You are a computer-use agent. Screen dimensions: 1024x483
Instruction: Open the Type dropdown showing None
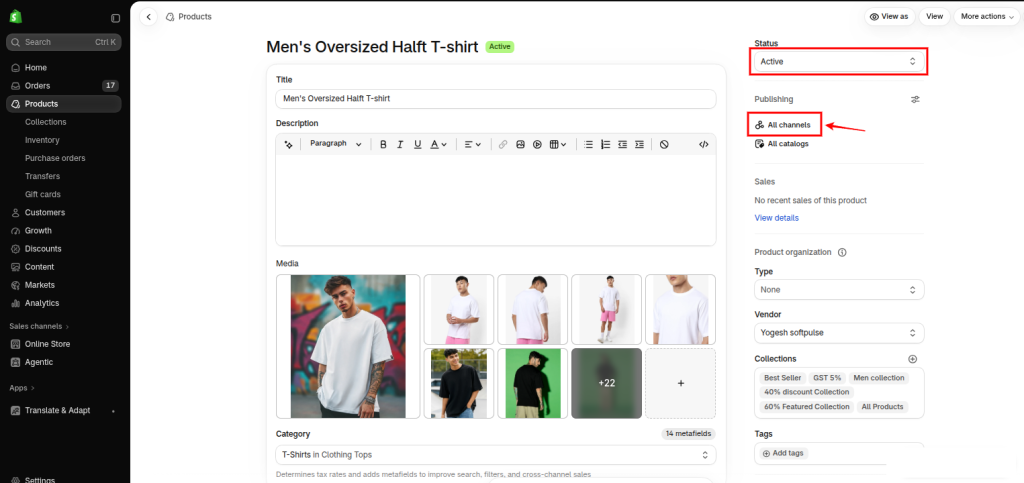coord(839,289)
